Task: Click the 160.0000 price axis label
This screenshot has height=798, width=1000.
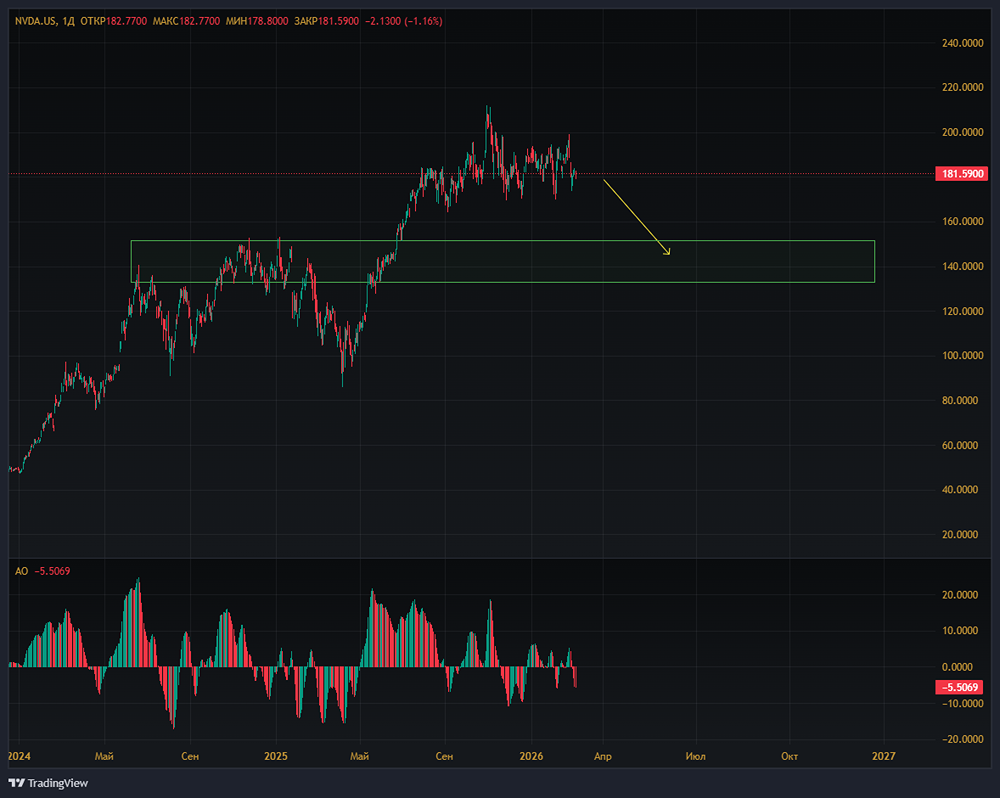Action: pos(962,221)
